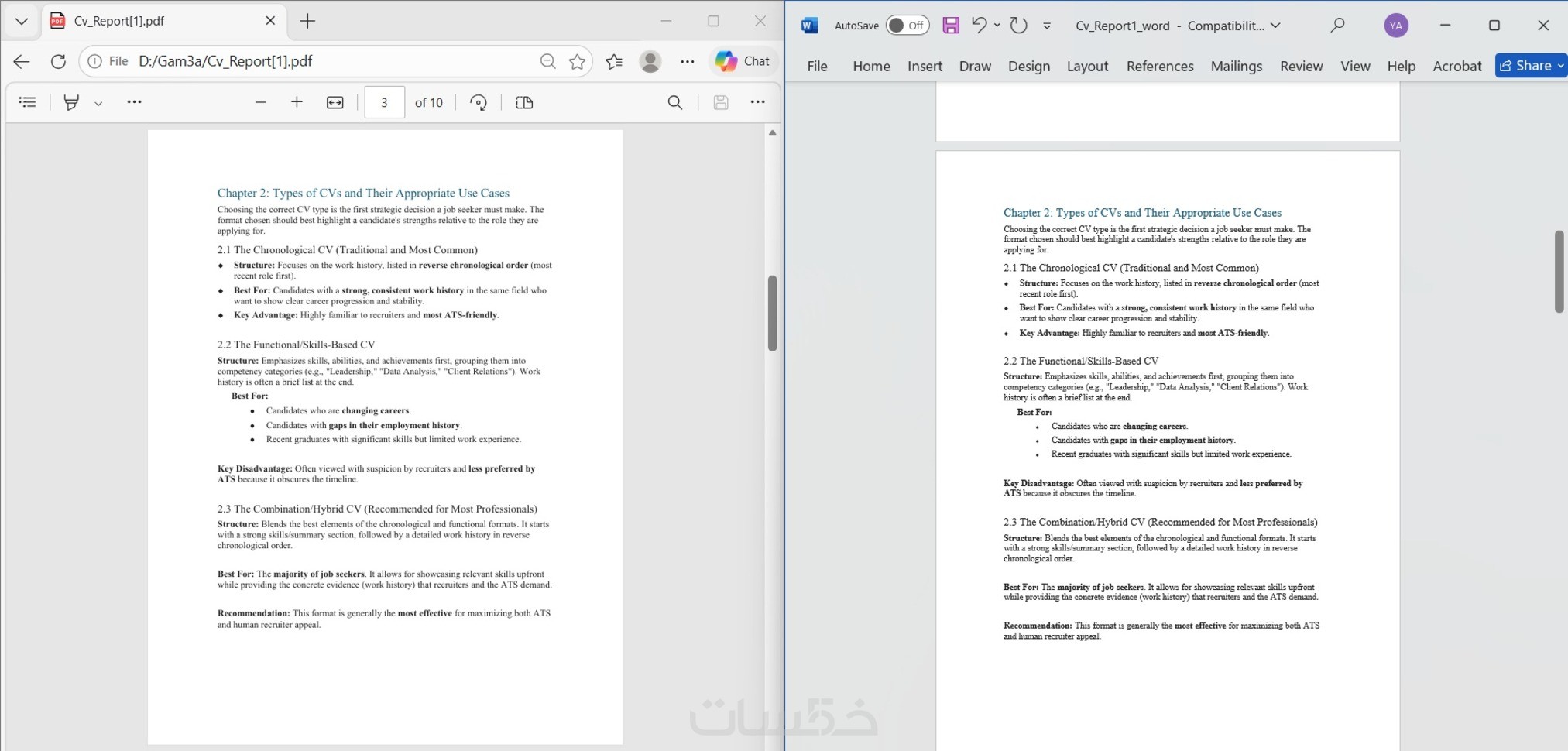Expand the browser tab search chevron
1568x751 pixels.
click(x=22, y=21)
